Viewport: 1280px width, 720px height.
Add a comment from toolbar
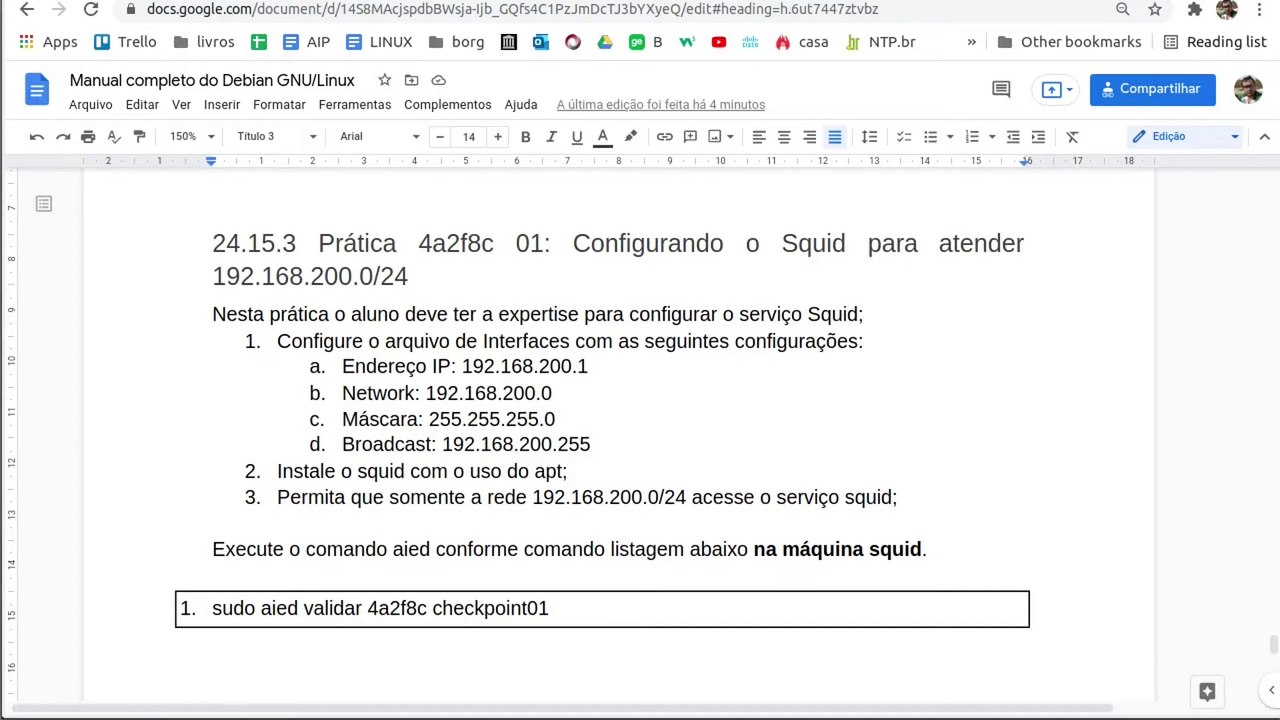[690, 136]
